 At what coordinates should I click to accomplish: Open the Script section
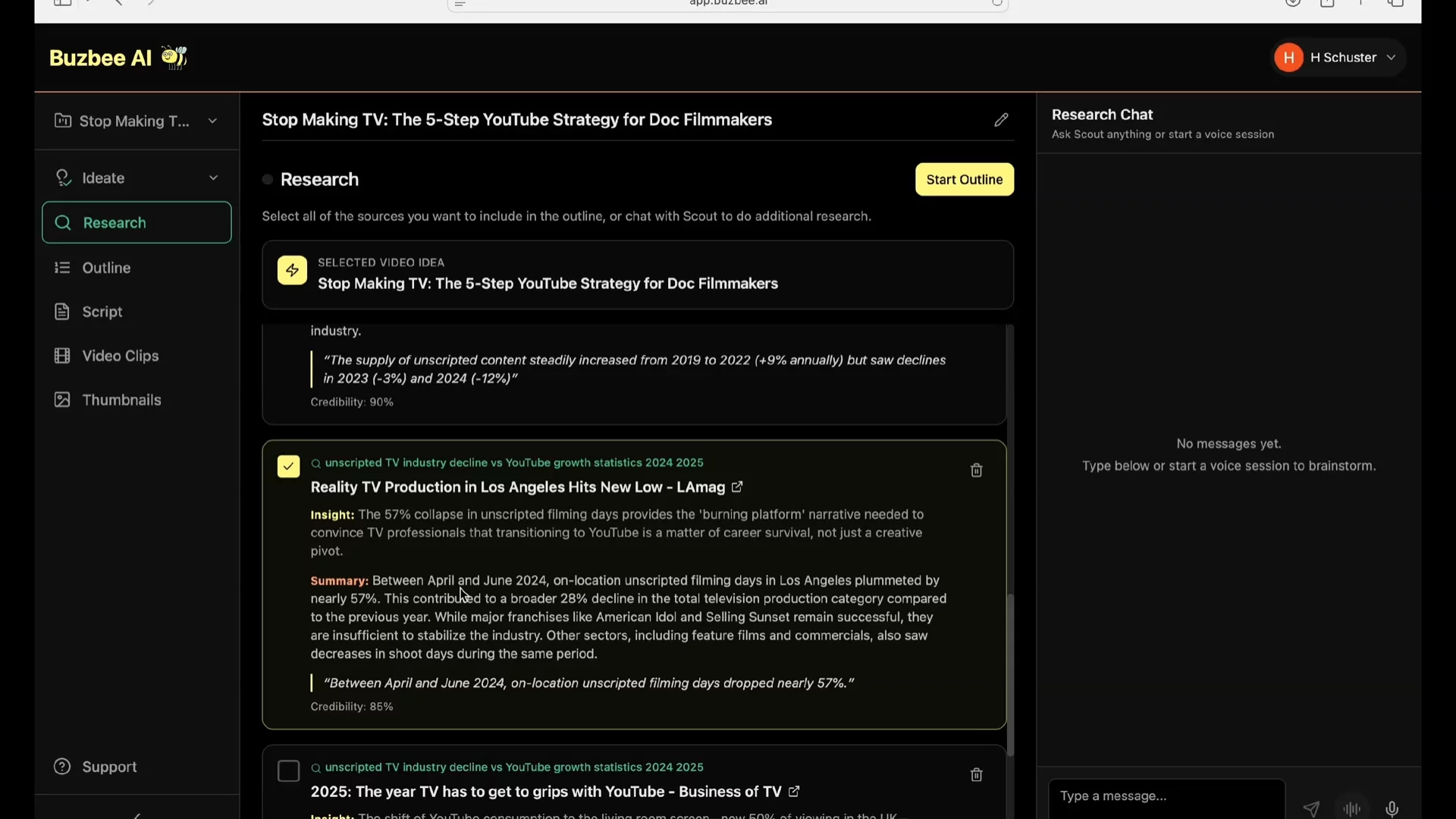[136, 312]
